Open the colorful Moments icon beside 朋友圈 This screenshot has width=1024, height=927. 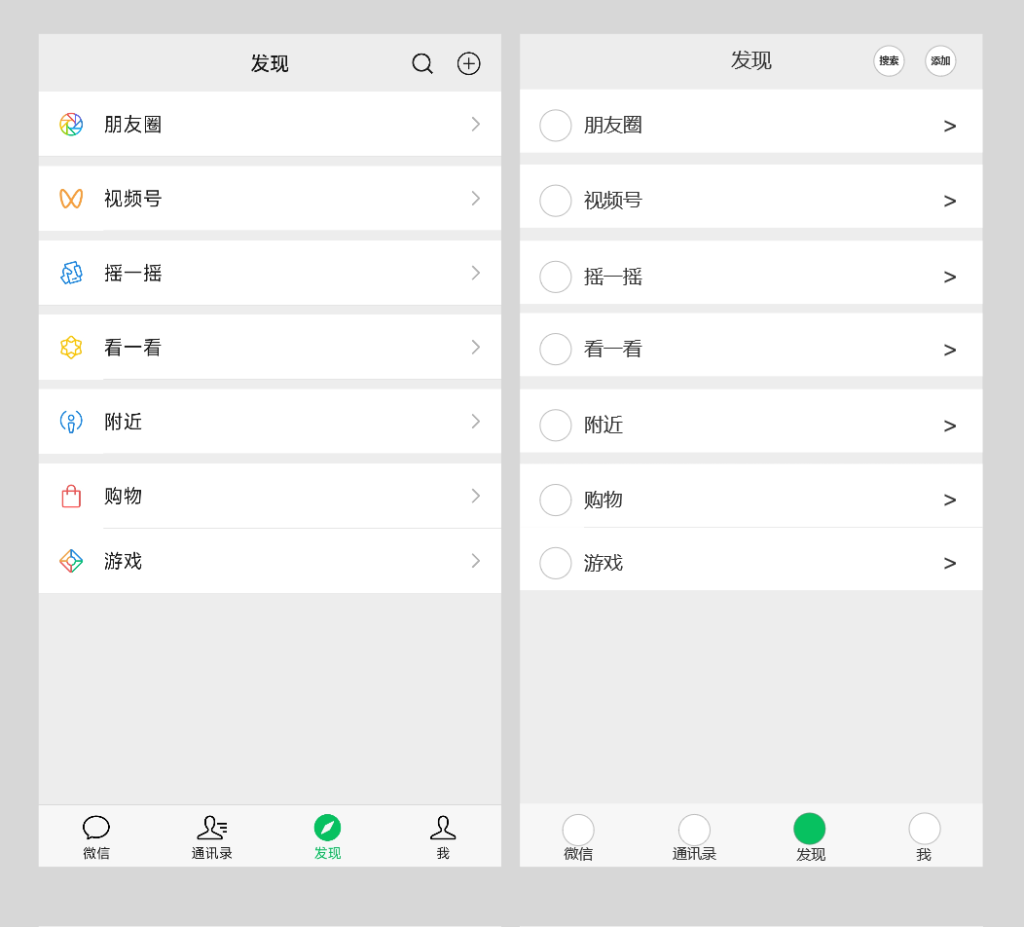pos(71,124)
